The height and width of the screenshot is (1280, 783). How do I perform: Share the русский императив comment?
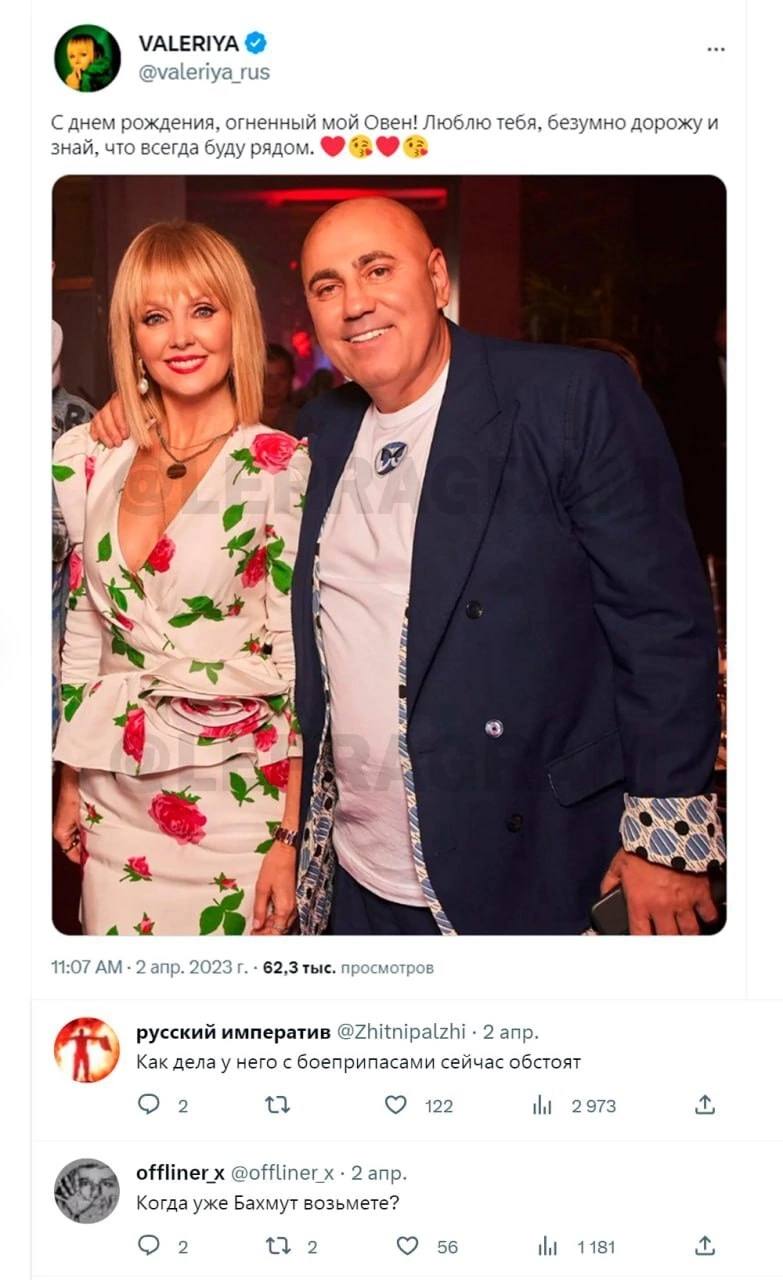pos(705,1105)
